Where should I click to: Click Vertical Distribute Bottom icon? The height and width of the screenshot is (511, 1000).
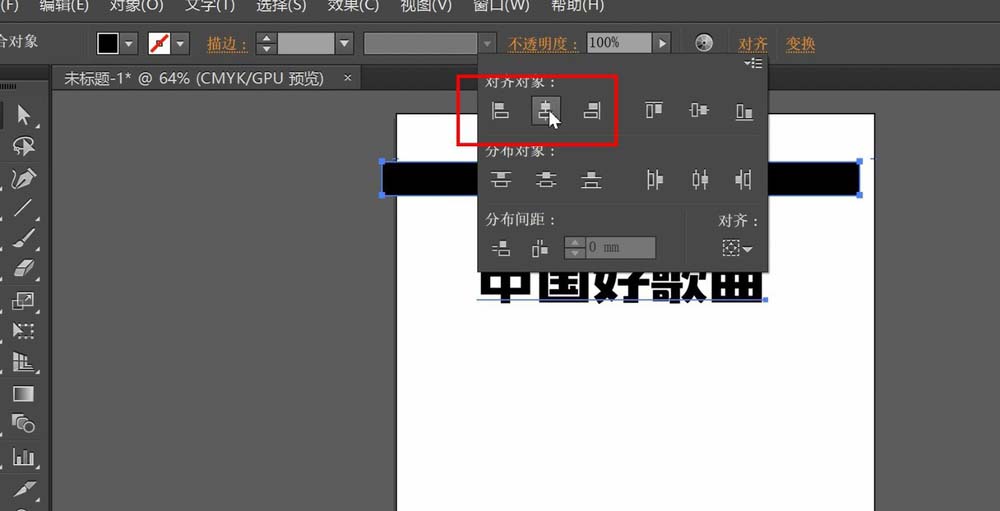pyautogui.click(x=592, y=181)
